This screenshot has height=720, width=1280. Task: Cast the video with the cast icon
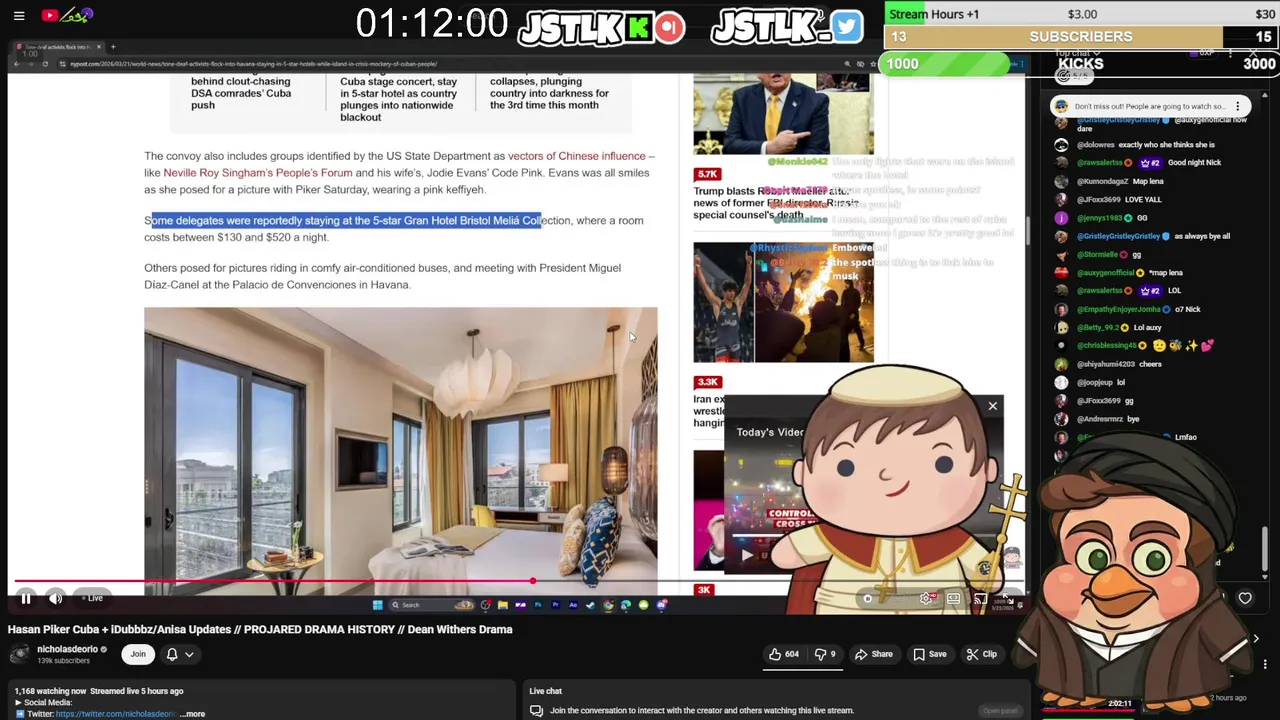(980, 599)
